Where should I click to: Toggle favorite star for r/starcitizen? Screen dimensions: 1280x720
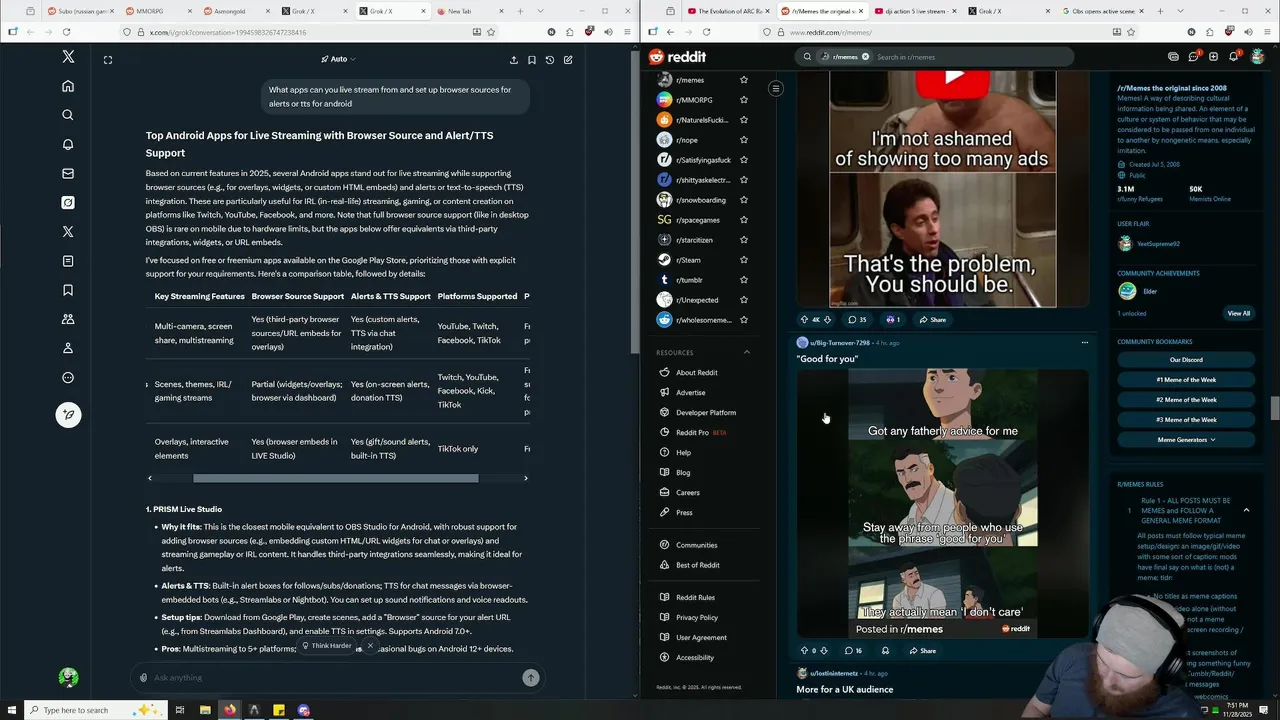click(743, 240)
